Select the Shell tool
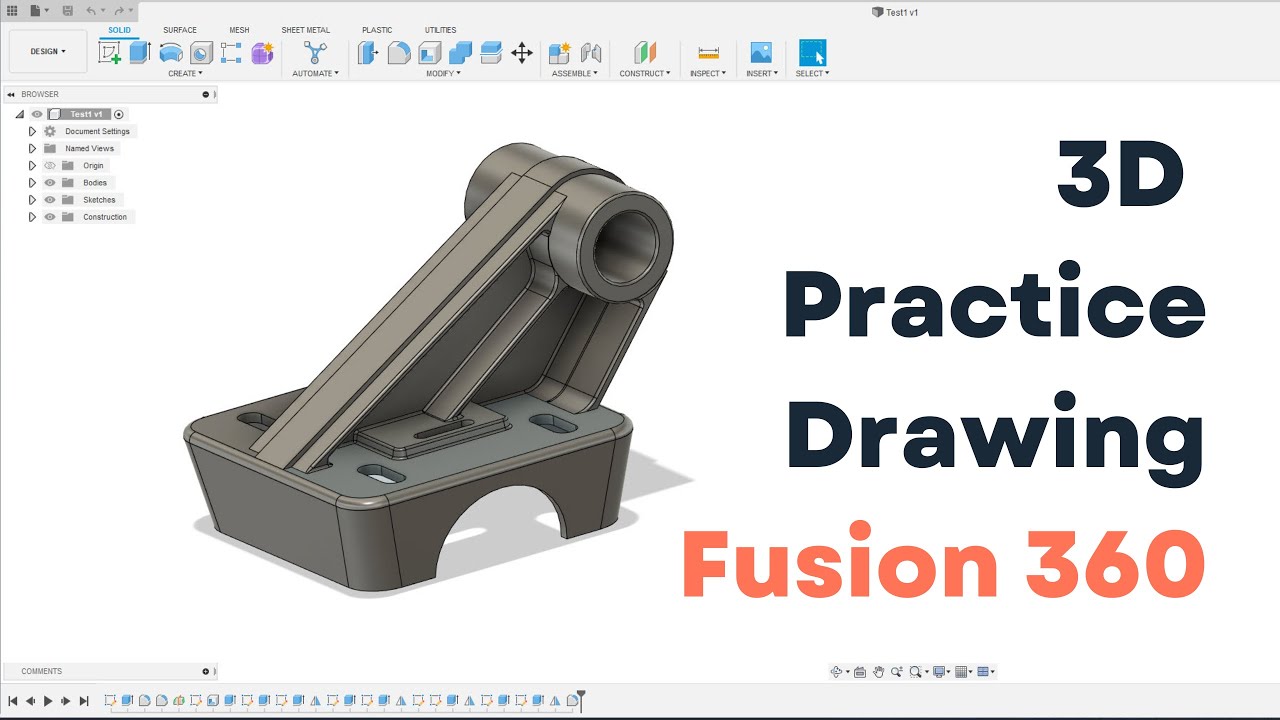 pos(430,53)
